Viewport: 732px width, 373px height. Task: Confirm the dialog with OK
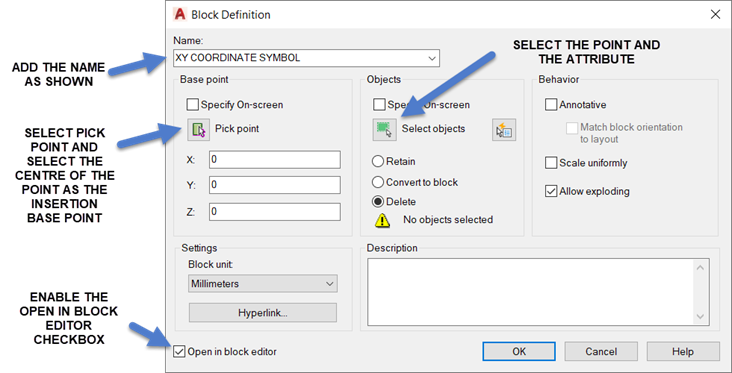click(x=519, y=352)
